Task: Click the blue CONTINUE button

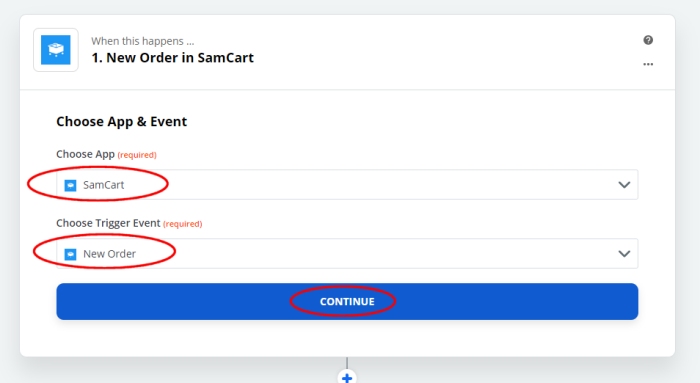Action: (347, 301)
